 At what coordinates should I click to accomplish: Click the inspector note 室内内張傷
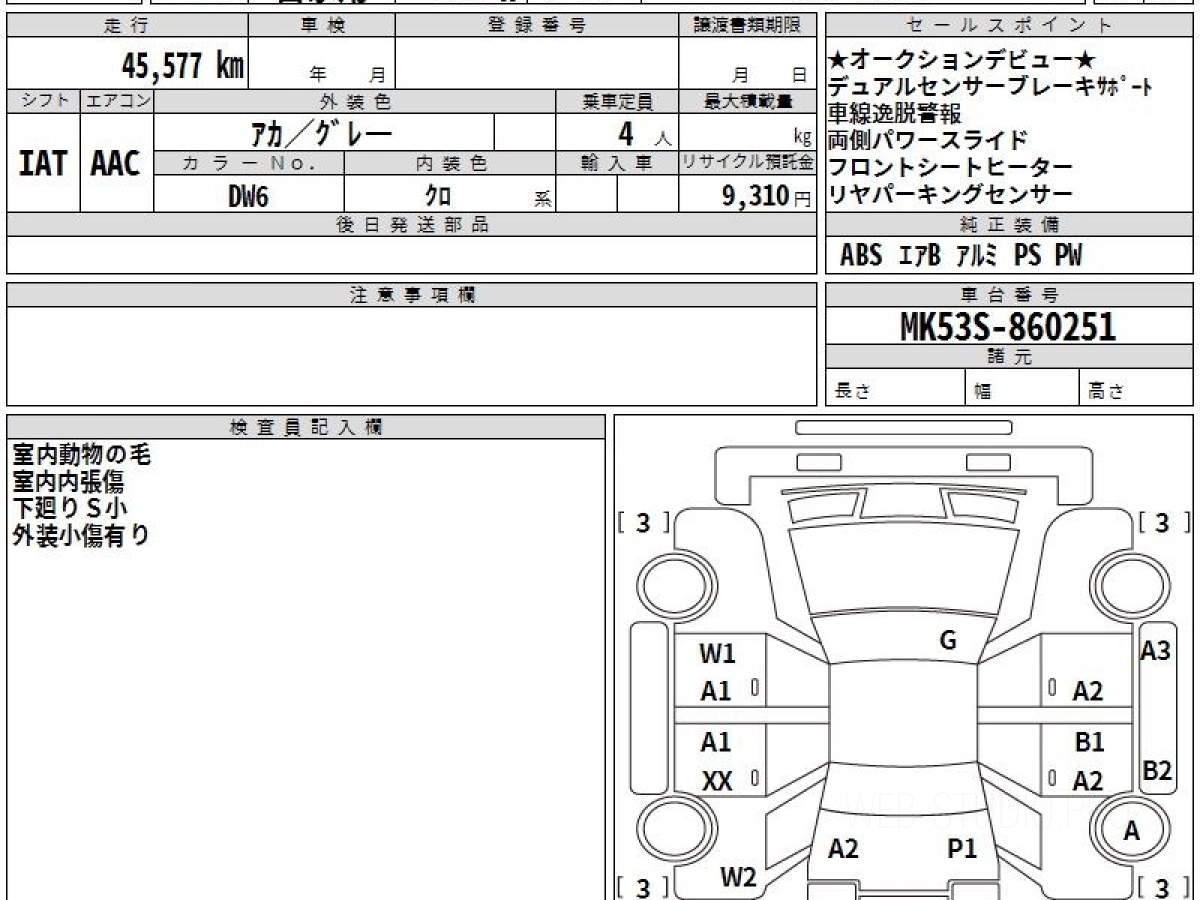click(68, 482)
